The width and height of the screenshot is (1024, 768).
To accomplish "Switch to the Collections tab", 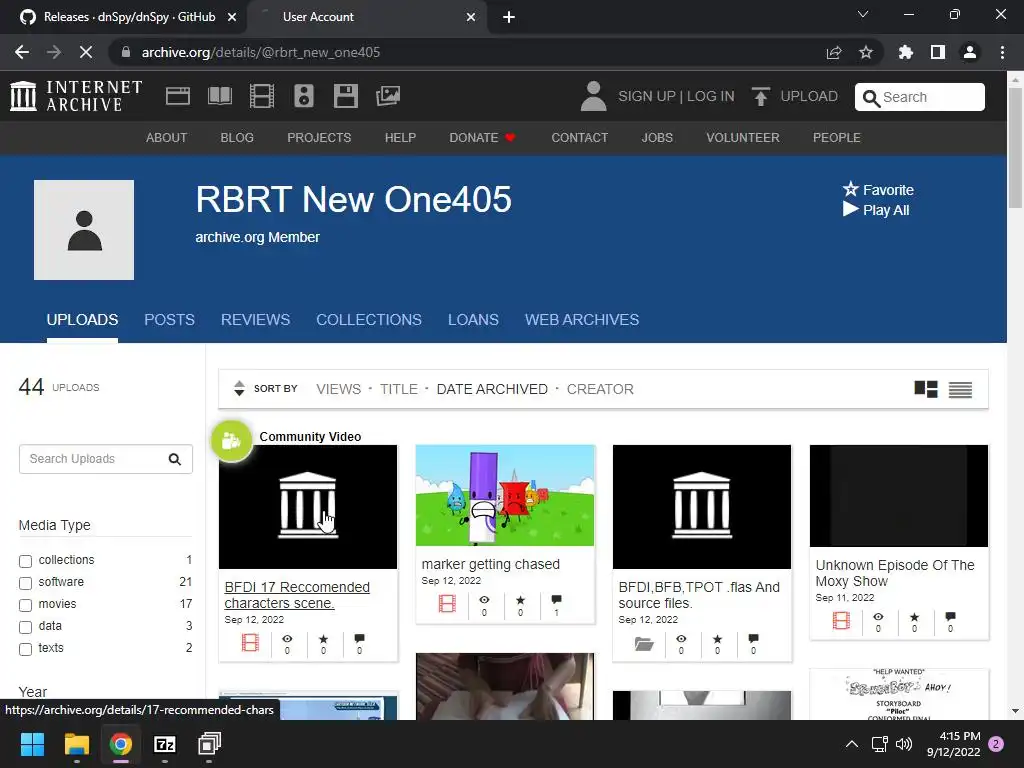I will pos(369,319).
